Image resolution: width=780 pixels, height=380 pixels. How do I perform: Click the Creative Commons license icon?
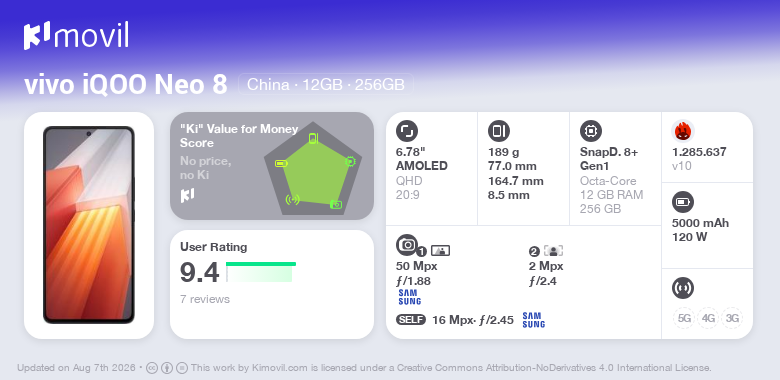tap(152, 368)
